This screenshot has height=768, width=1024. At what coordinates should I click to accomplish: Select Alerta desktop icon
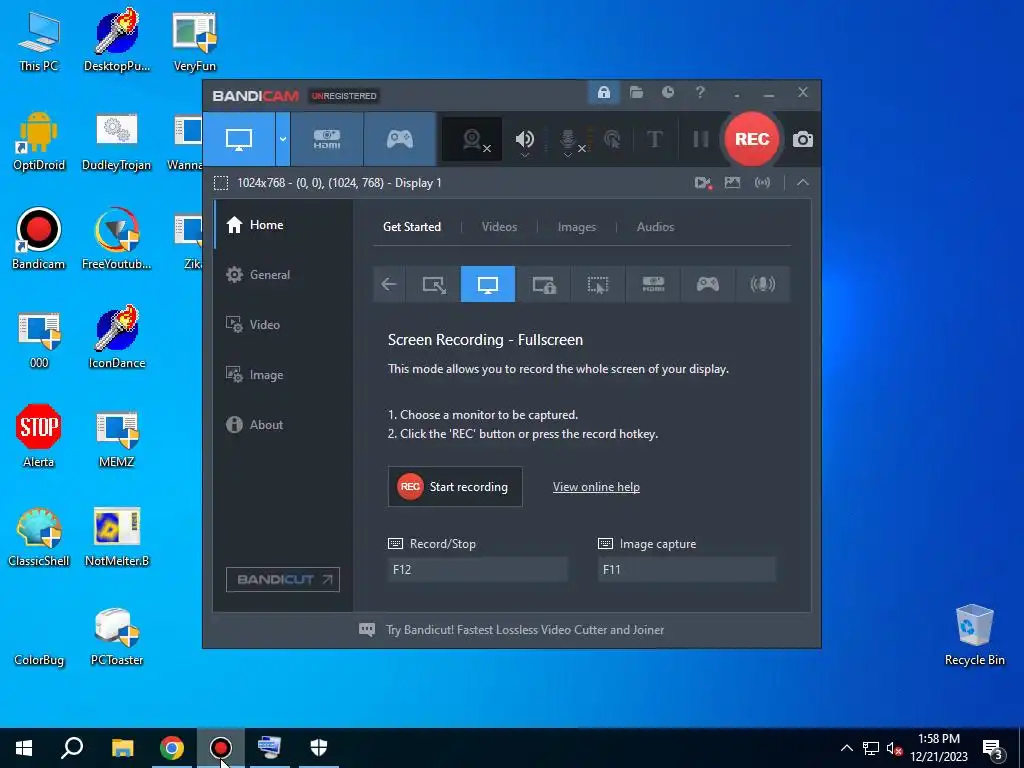tap(39, 436)
